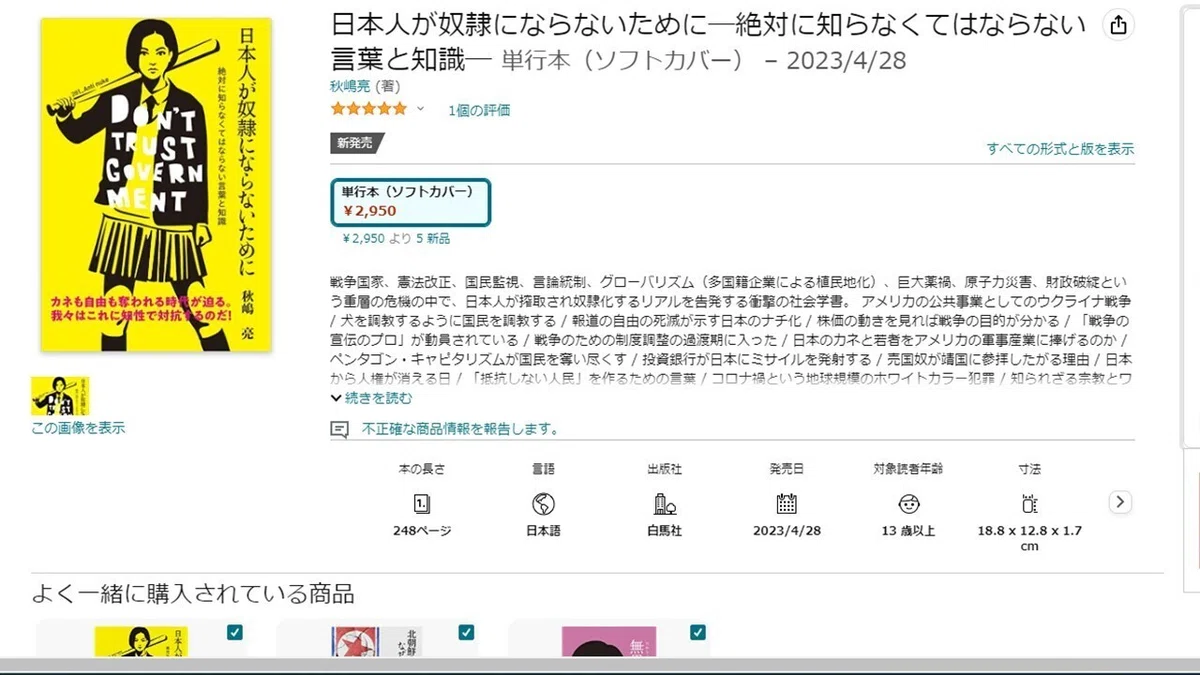Open the author link 秋嶋亮

348,86
